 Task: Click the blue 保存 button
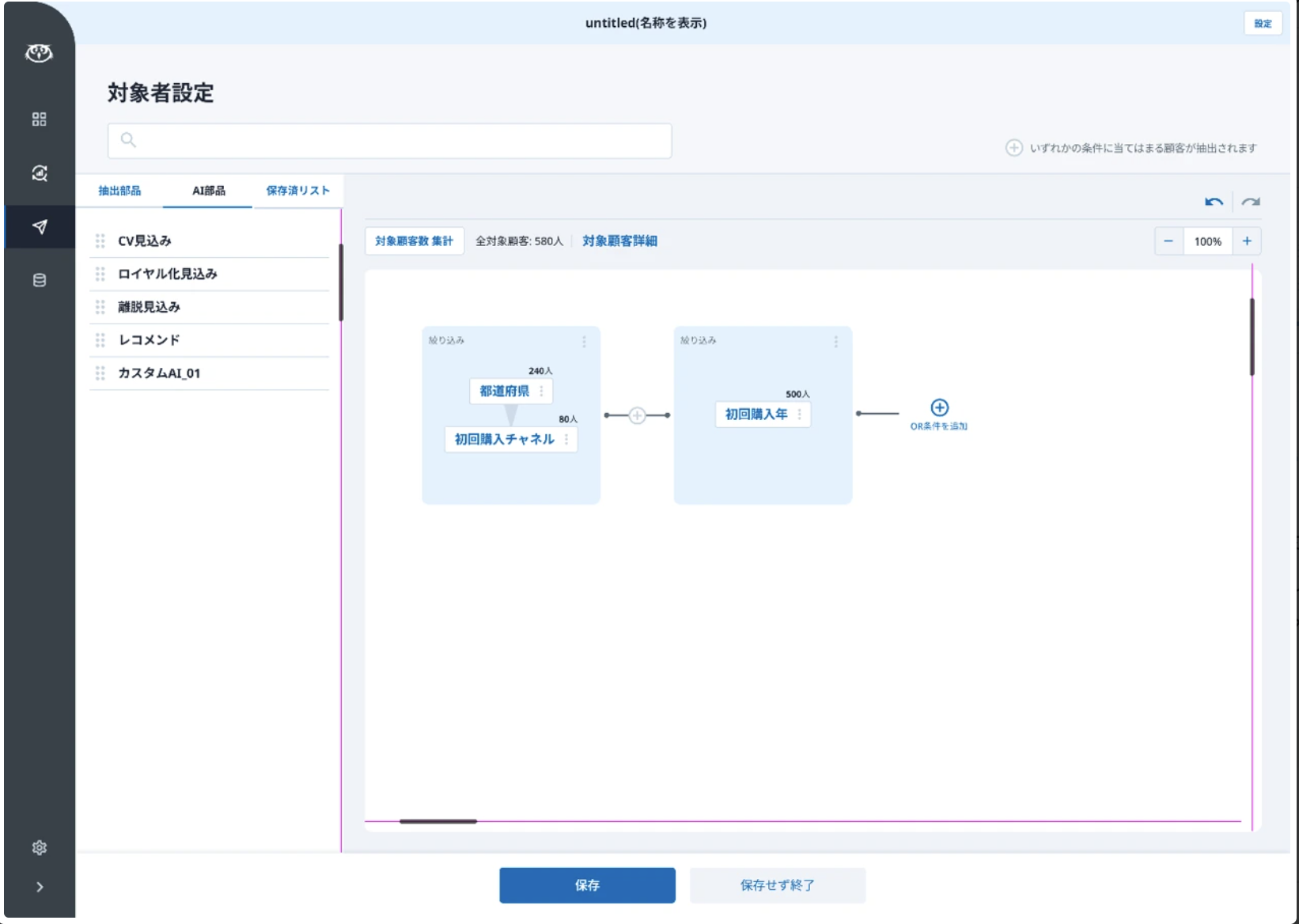[x=587, y=885]
